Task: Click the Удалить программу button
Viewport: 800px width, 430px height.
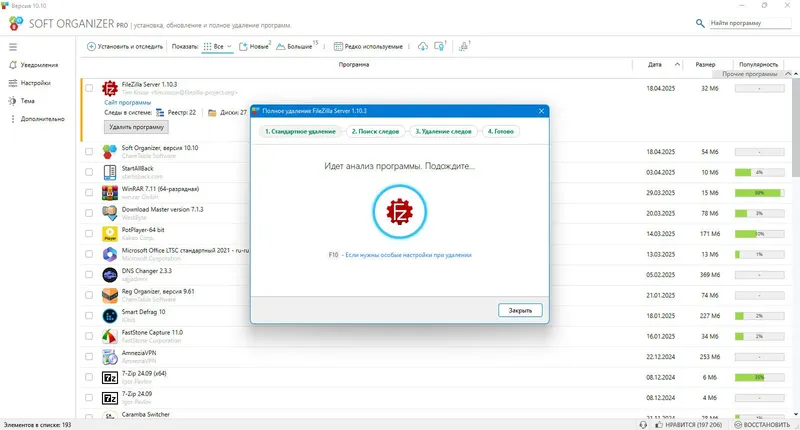Action: pyautogui.click(x=136, y=127)
